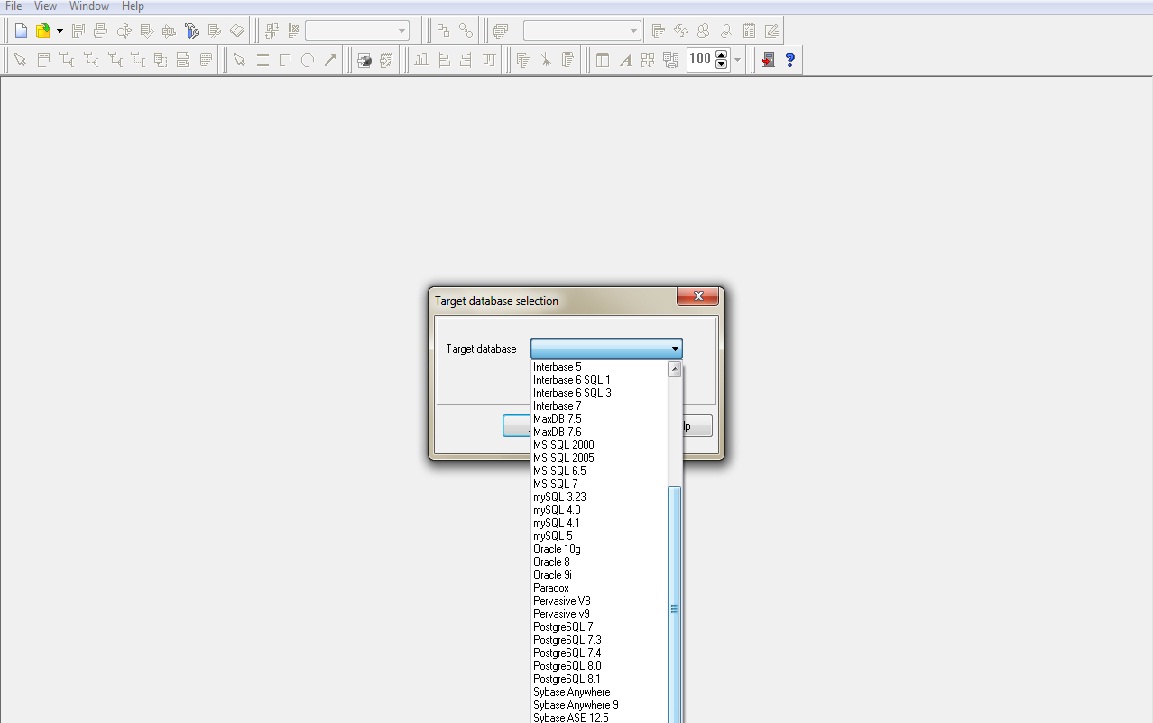Click the database list scrollbar up arrow
Screen dimensions: 1153x723
click(674, 369)
